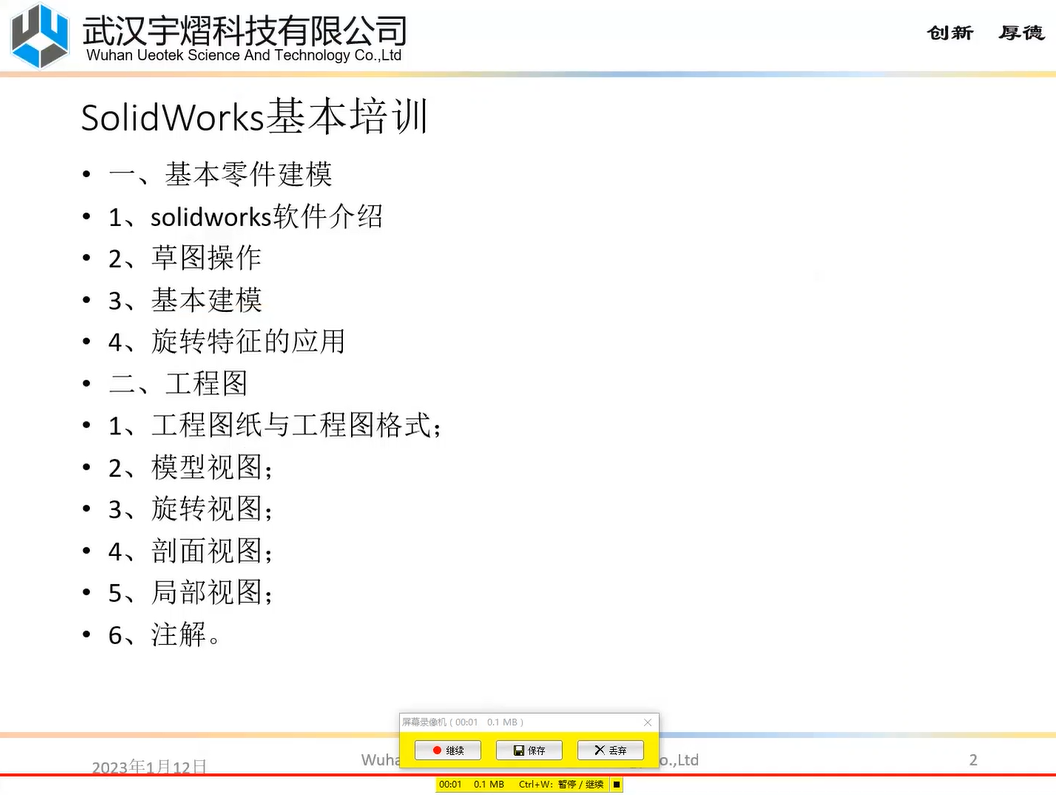Select the line 5、局部视图
The height and width of the screenshot is (795, 1056).
click(x=191, y=593)
